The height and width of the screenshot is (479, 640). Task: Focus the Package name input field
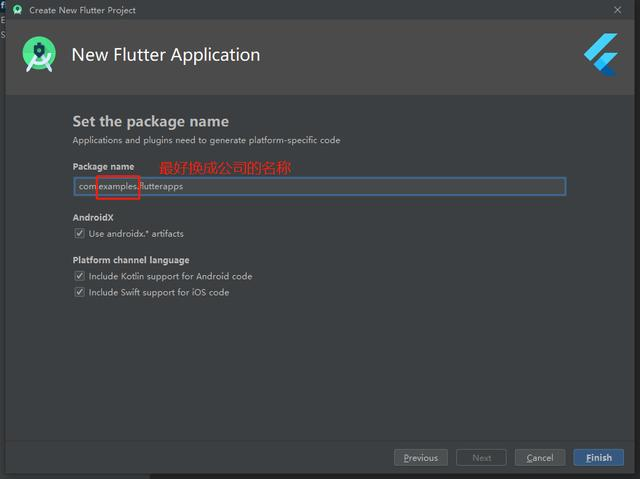tap(320, 186)
